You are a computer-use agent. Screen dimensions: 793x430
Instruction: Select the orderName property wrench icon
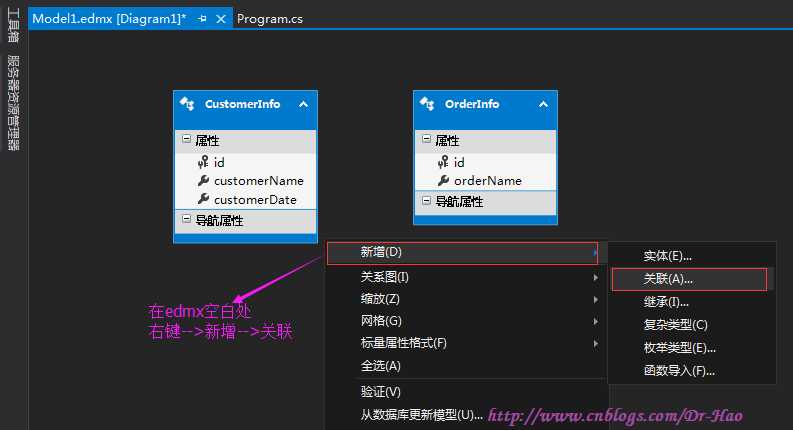tap(443, 181)
